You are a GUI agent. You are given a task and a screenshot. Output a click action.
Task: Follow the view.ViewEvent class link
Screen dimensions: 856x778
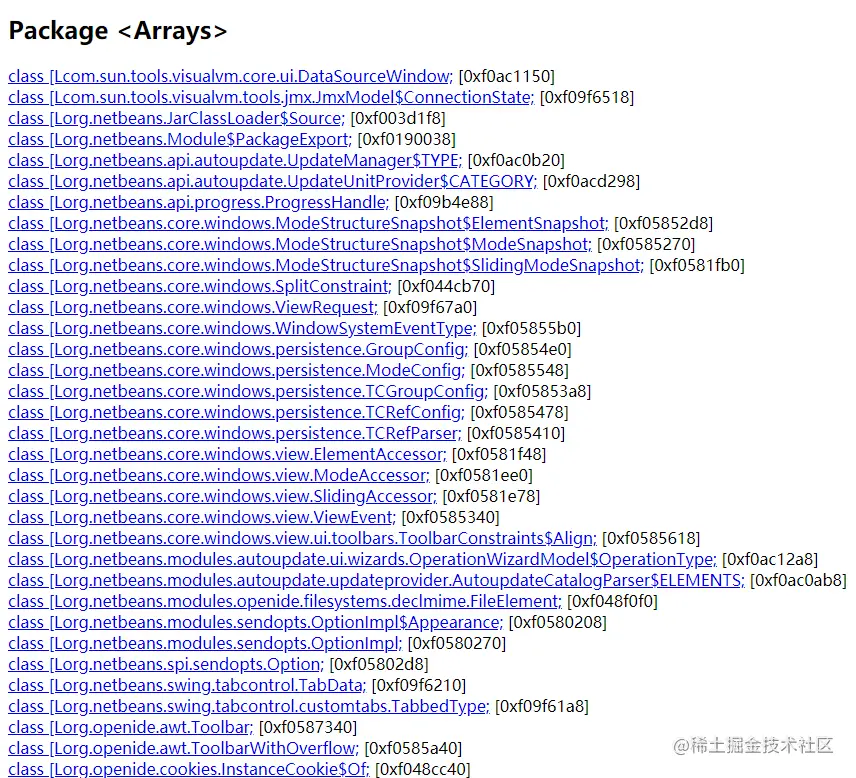pyautogui.click(x=202, y=518)
